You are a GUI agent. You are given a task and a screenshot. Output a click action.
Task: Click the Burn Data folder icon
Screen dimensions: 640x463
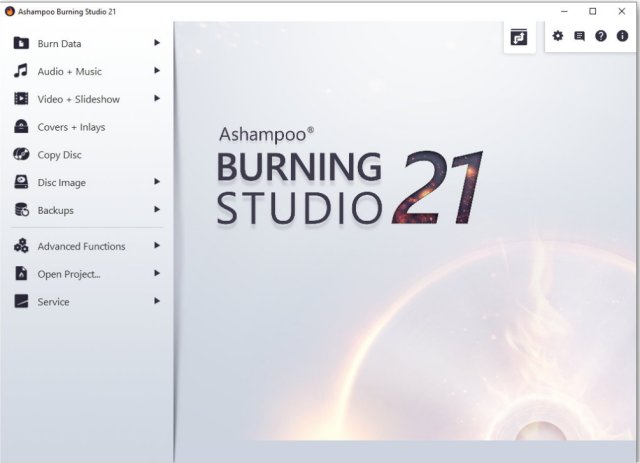point(21,43)
